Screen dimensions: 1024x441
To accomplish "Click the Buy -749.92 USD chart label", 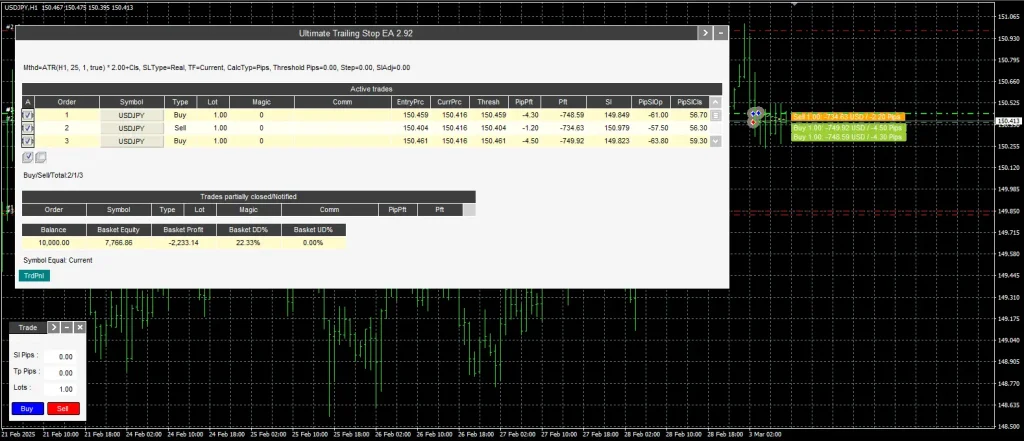I will (848, 128).
